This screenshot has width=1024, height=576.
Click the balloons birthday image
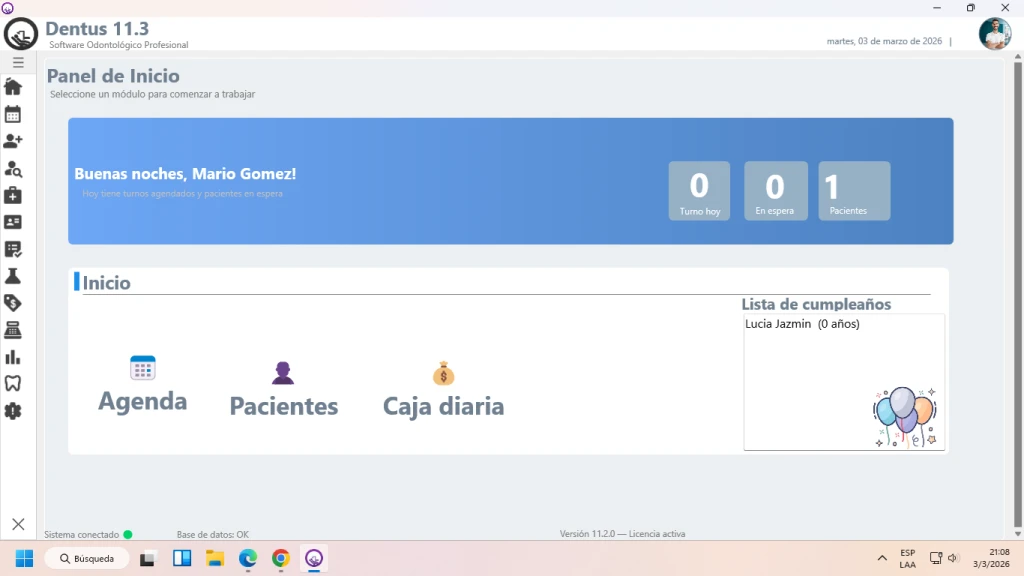[905, 417]
